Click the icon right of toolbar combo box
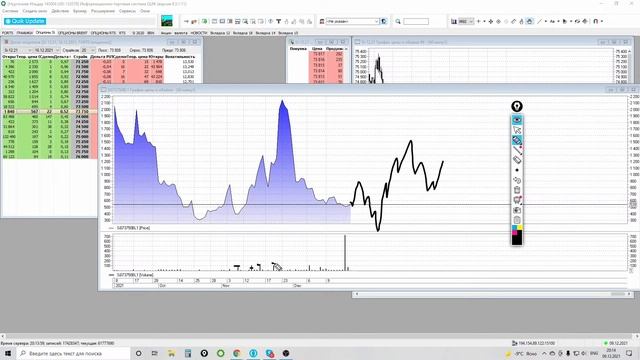The height and width of the screenshot is (360, 640). 384,21
